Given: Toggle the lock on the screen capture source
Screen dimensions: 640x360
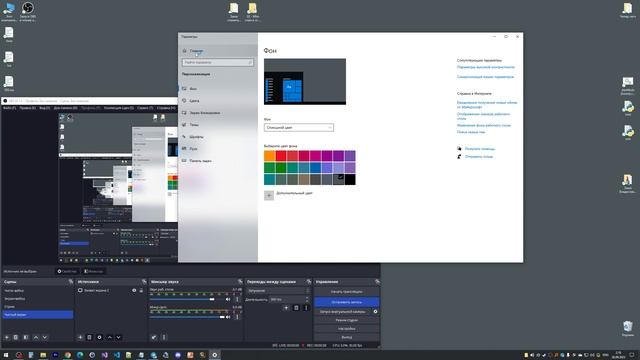Looking at the screenshot, I should 141,290.
